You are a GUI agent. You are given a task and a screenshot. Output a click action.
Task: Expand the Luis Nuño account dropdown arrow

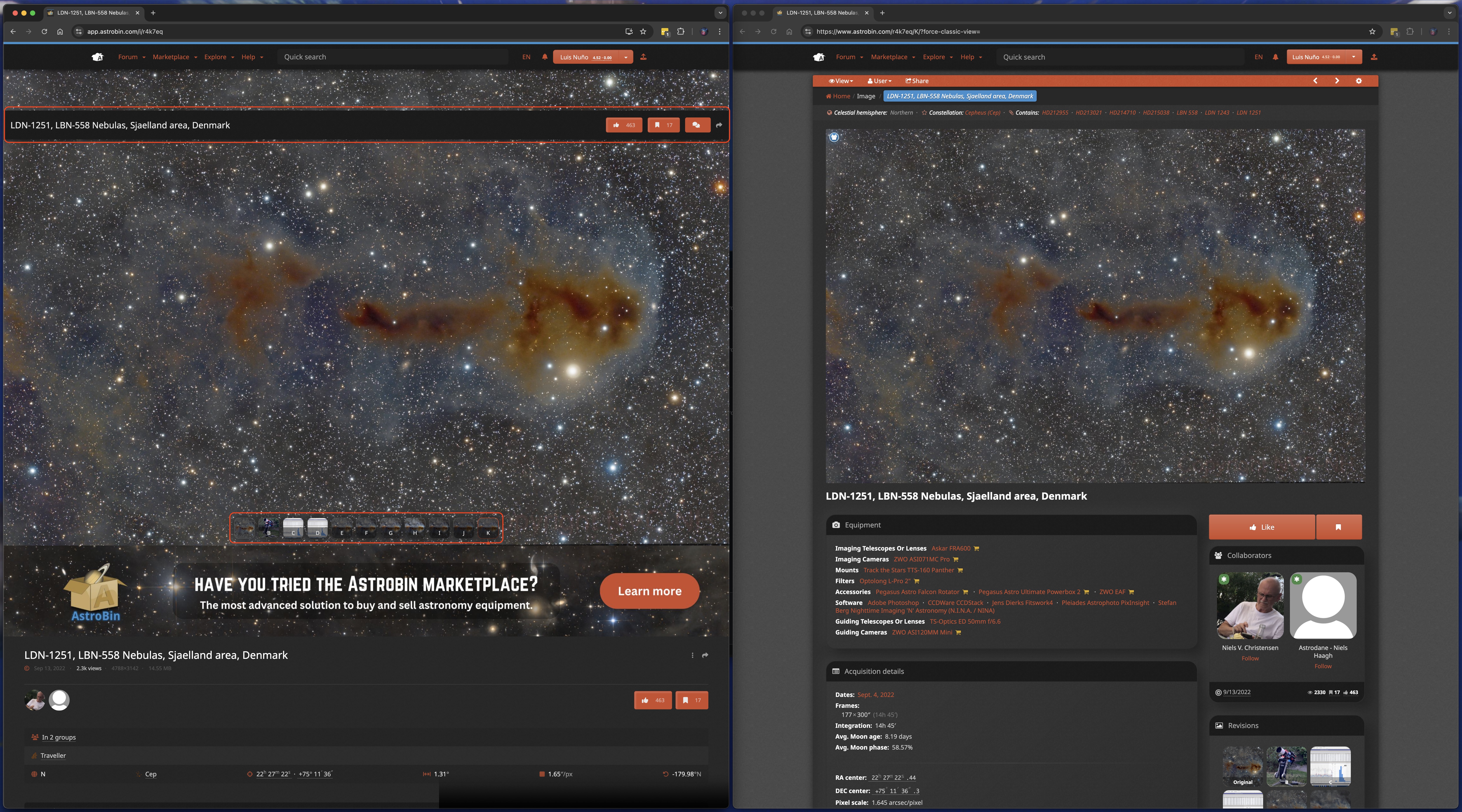(626, 57)
